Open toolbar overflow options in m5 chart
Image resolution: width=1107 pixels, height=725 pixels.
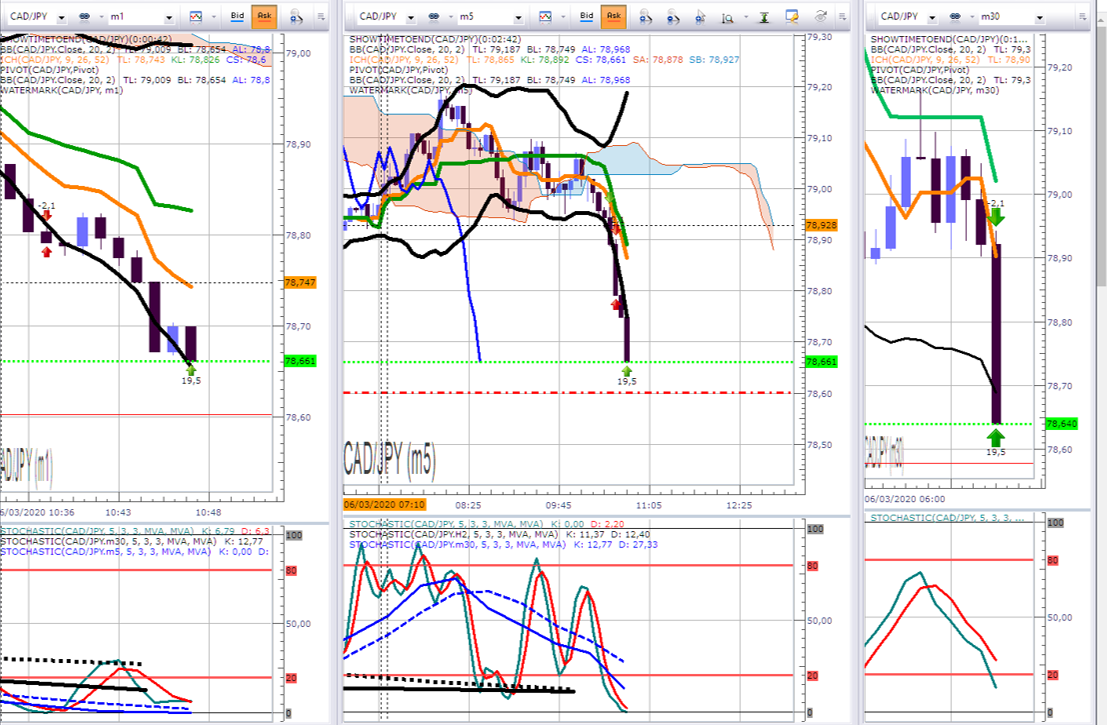click(x=842, y=16)
